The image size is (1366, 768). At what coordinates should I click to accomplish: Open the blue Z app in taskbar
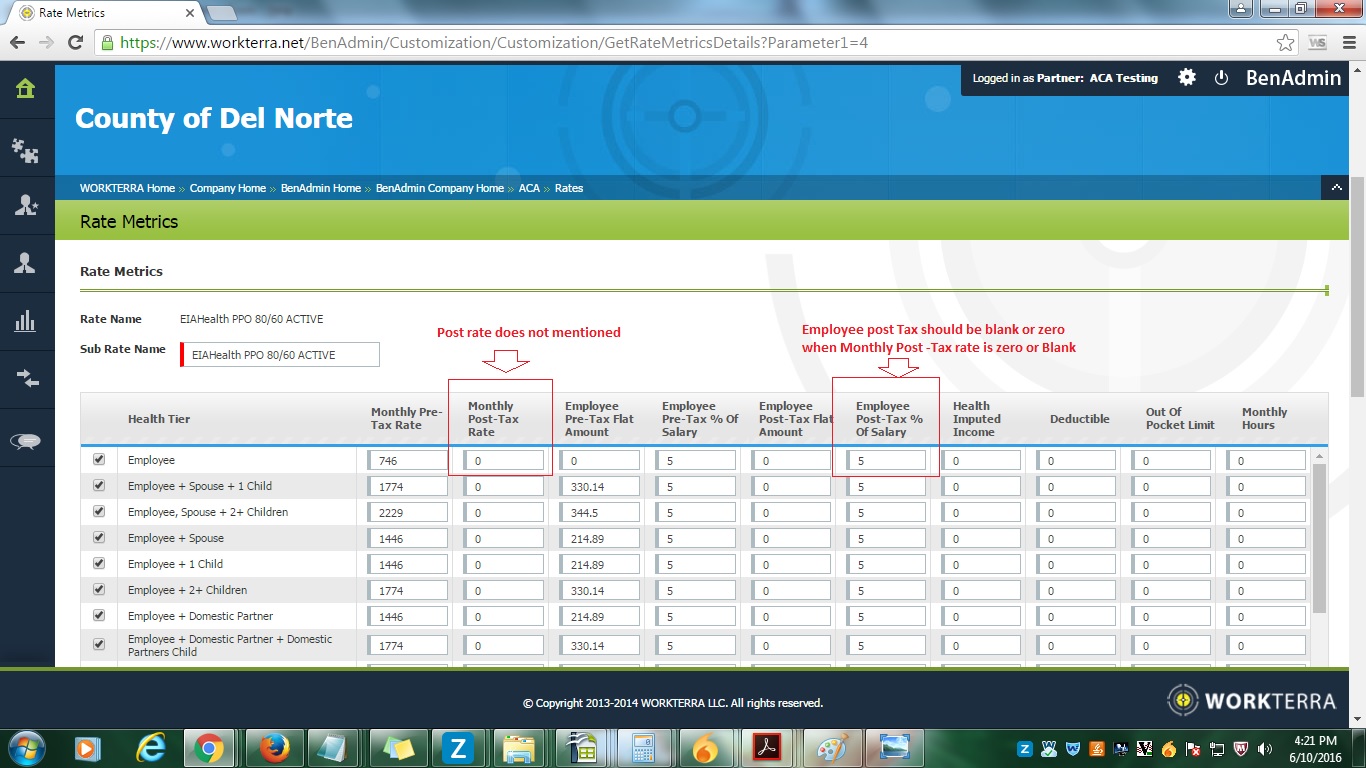(460, 748)
